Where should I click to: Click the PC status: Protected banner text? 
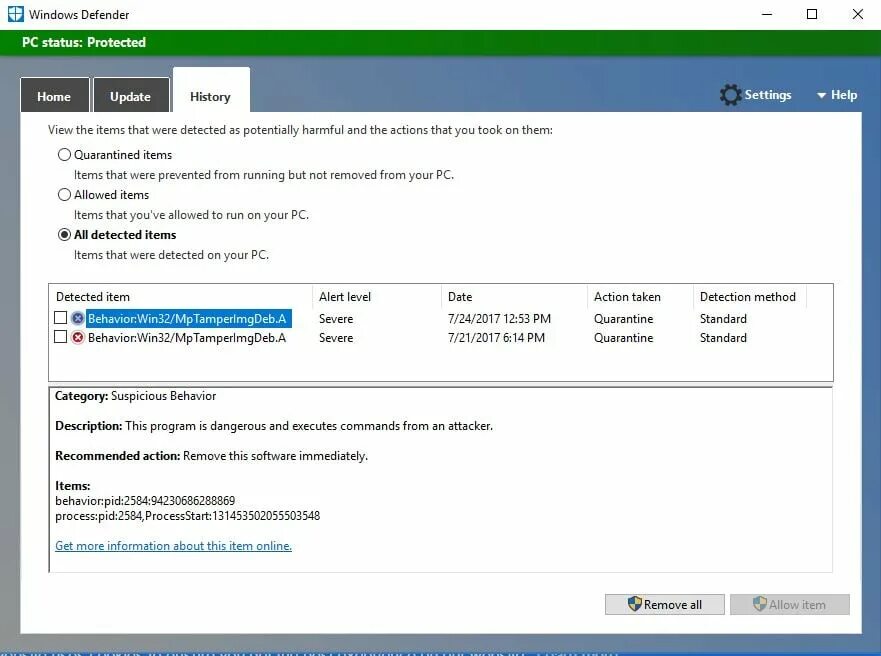(x=84, y=42)
